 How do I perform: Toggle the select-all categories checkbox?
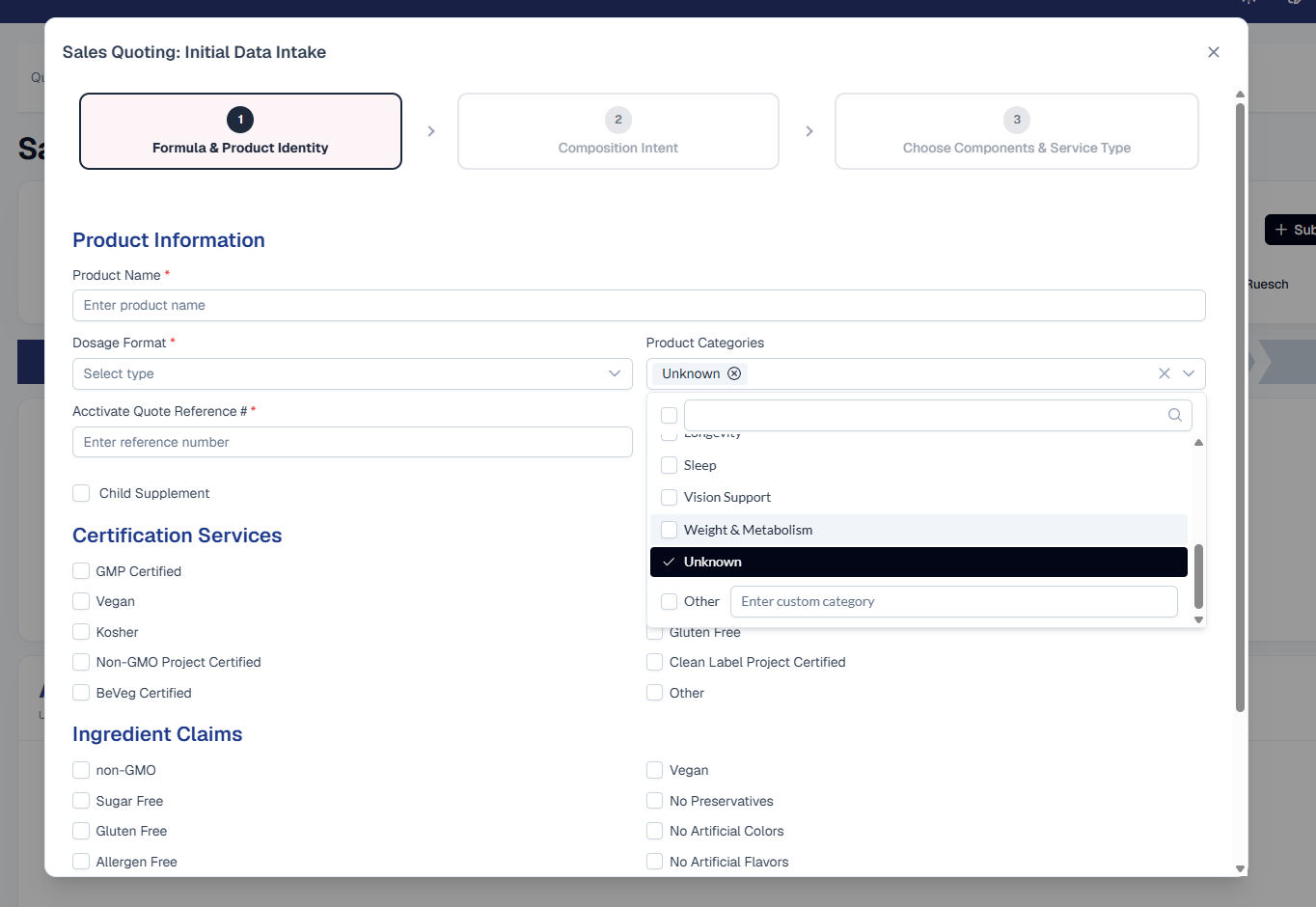pyautogui.click(x=669, y=415)
